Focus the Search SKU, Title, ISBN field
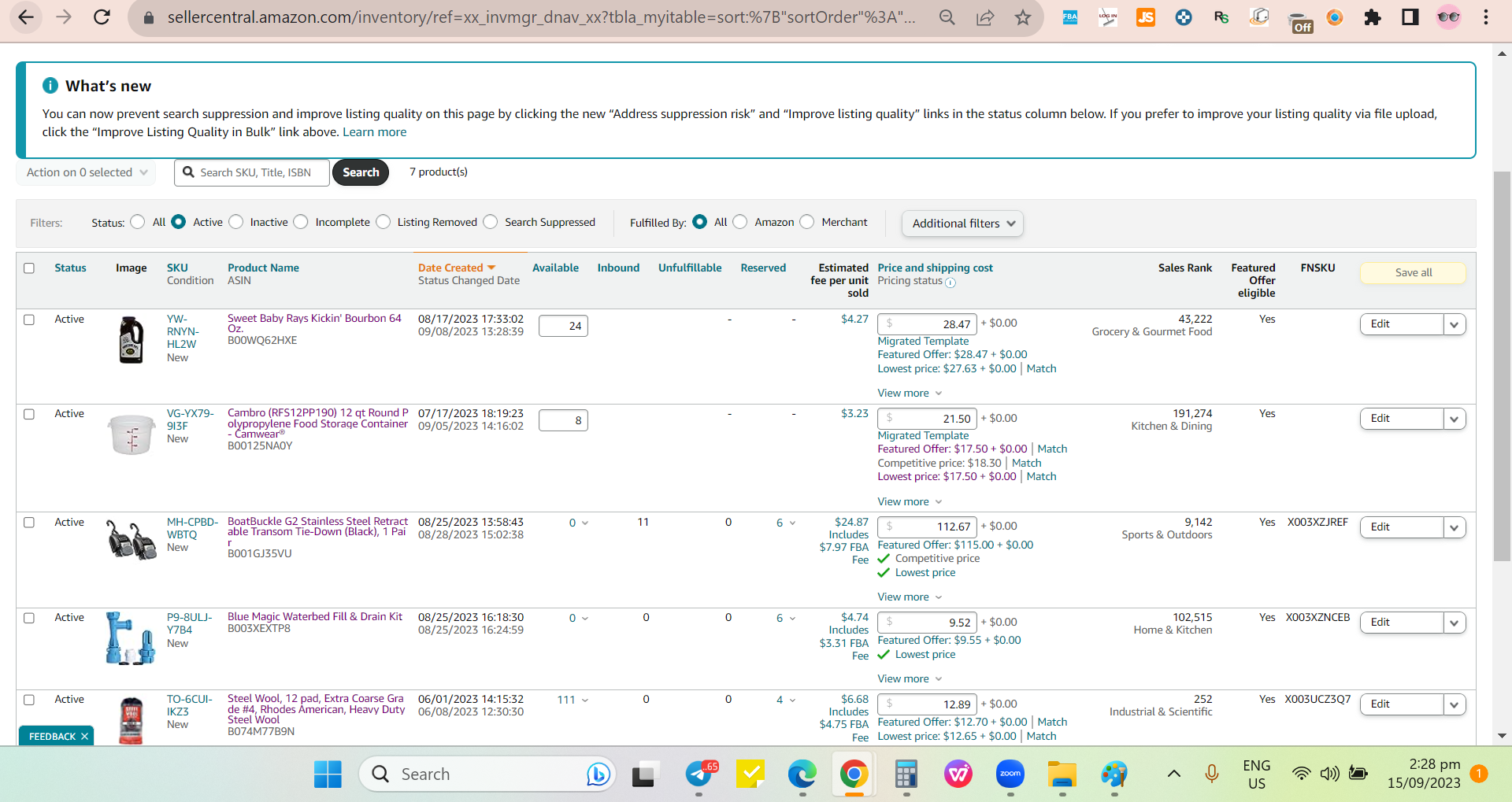Image resolution: width=1512 pixels, height=802 pixels. tap(252, 172)
